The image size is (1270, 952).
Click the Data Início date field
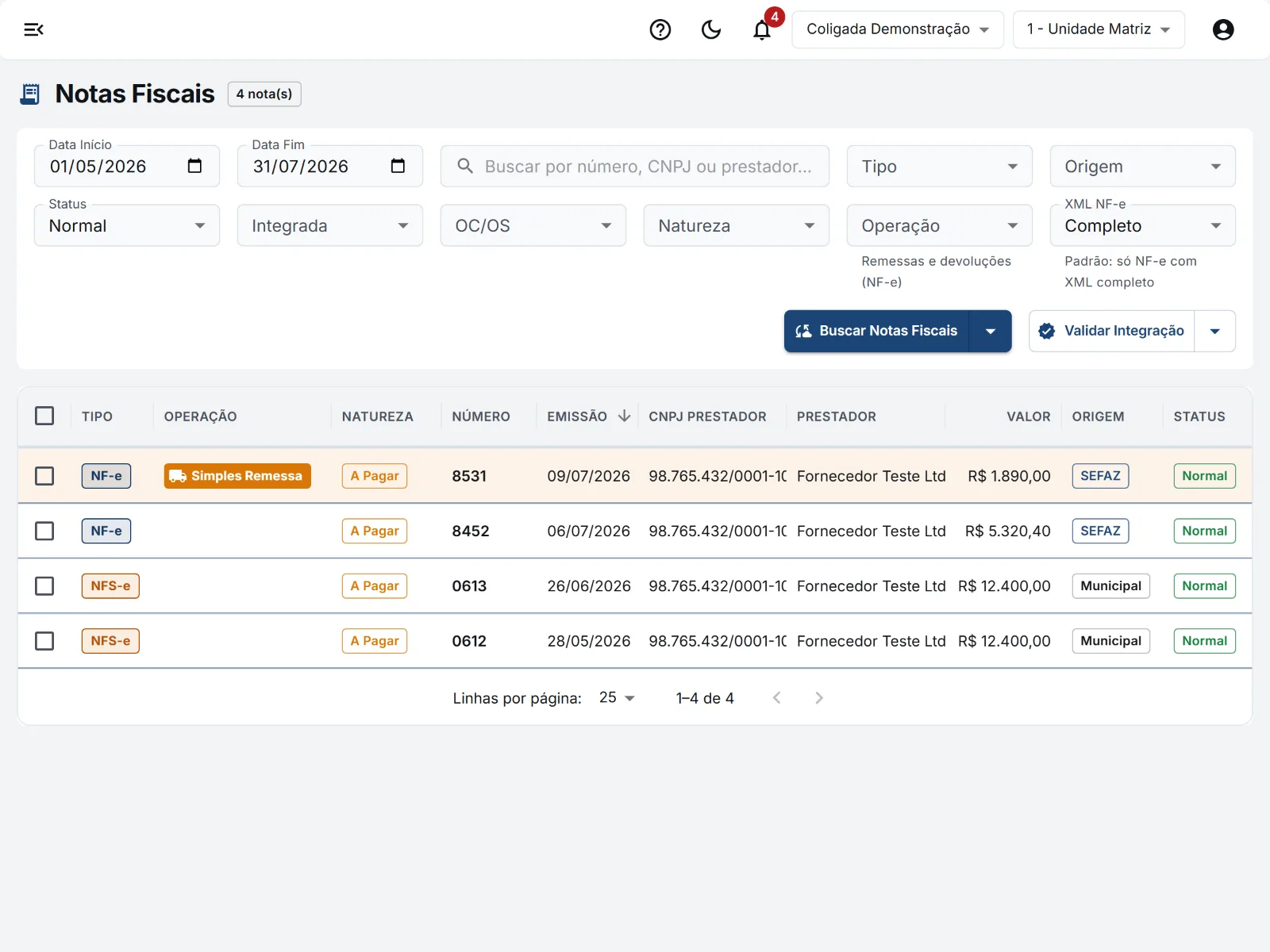point(127,167)
